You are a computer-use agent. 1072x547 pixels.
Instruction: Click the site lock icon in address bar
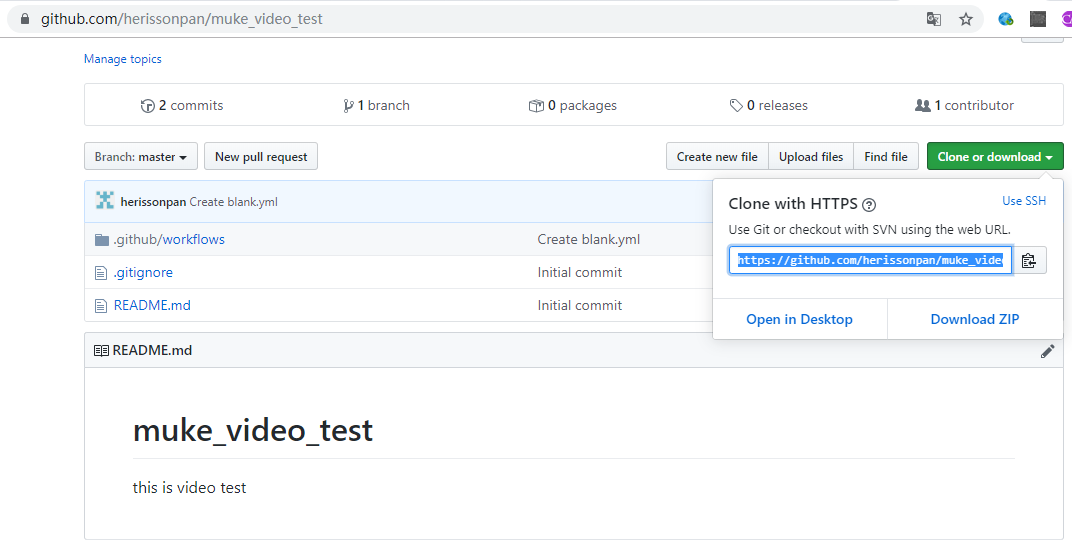[x=25, y=19]
